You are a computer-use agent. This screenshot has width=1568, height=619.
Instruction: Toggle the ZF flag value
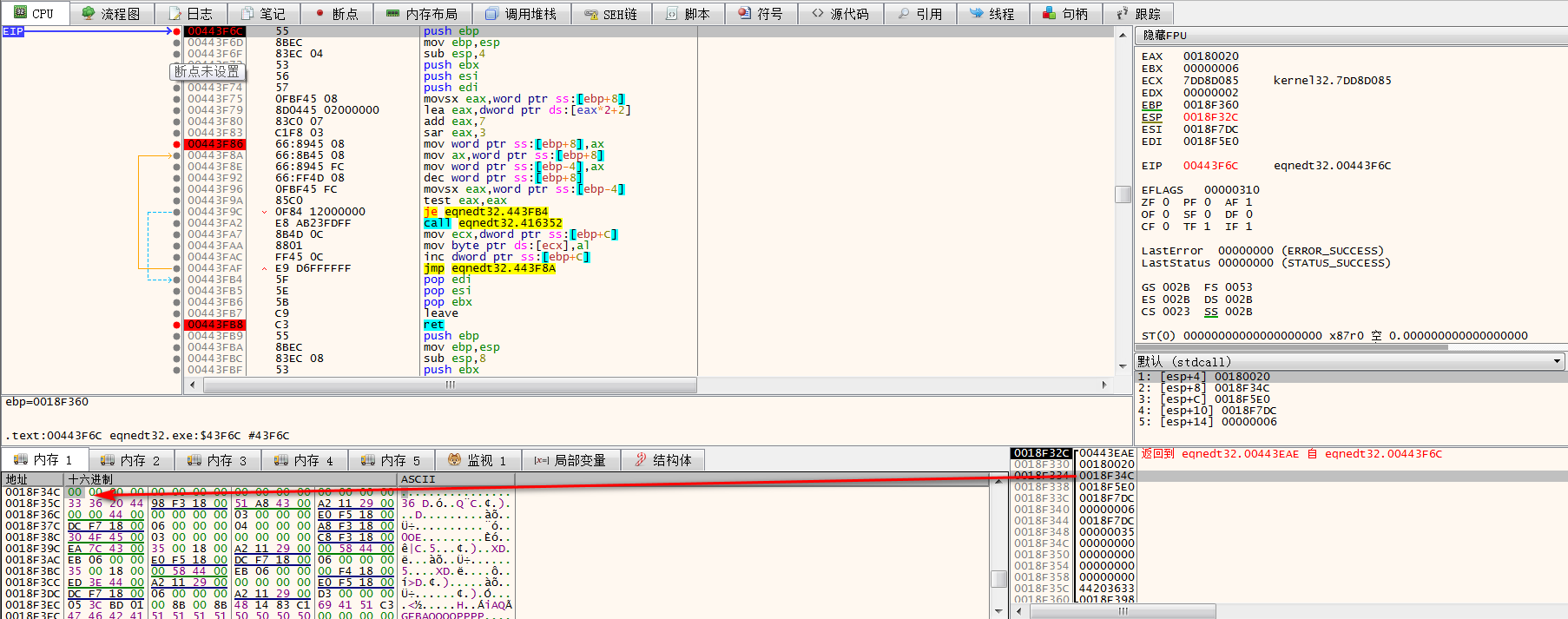[1166, 202]
